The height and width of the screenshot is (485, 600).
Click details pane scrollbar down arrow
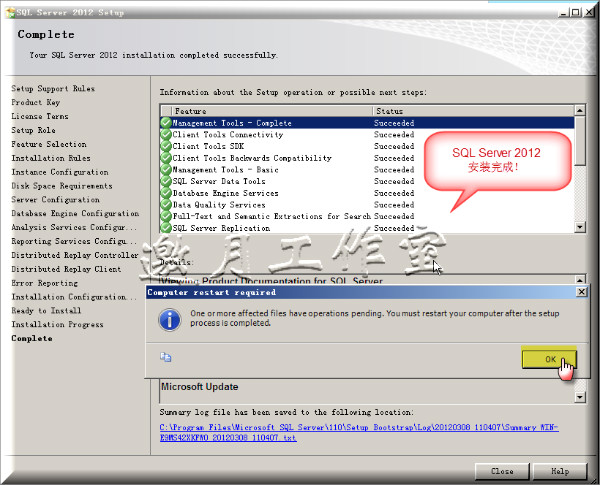tap(580, 397)
